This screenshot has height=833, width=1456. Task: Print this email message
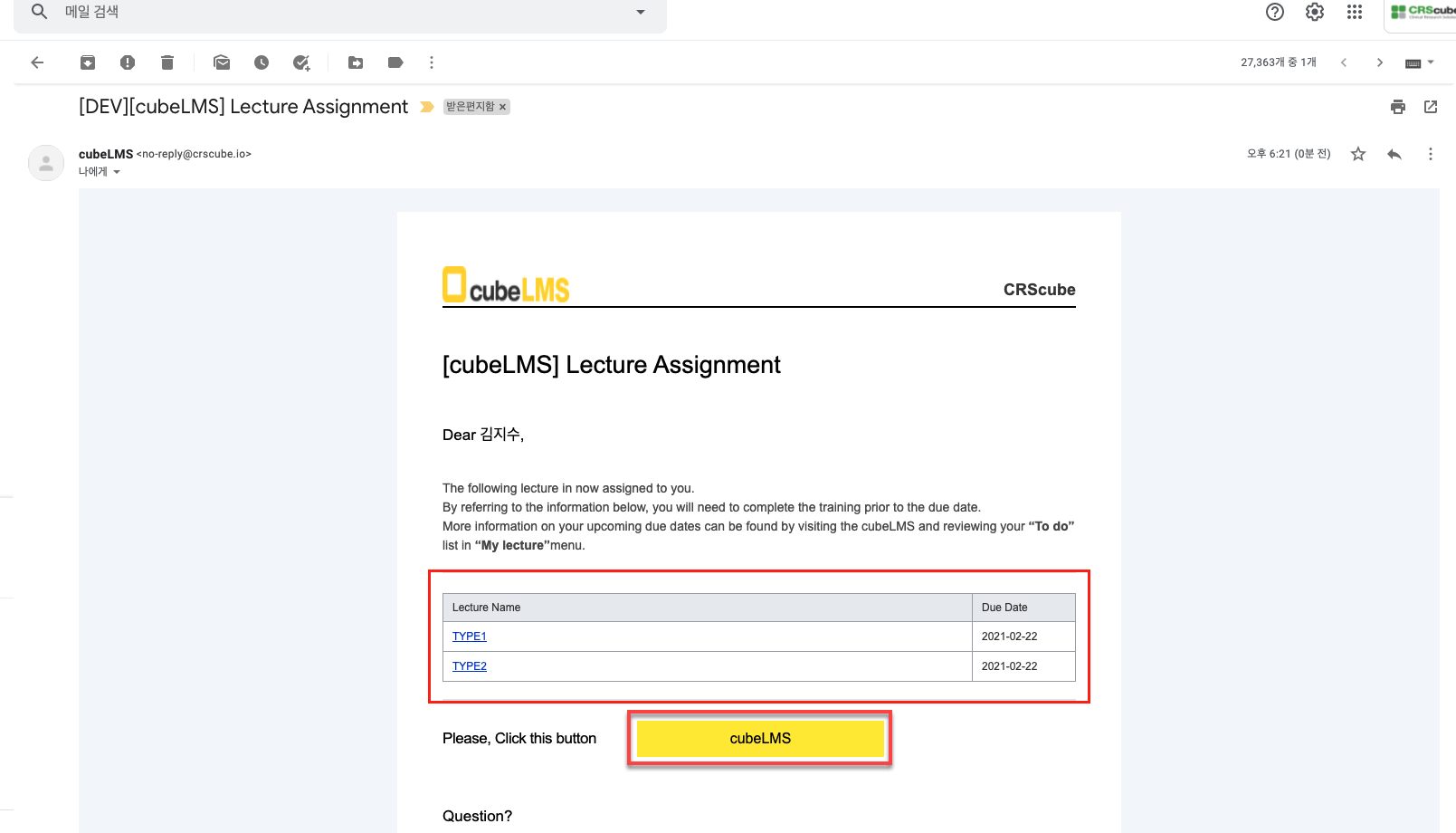click(1398, 107)
